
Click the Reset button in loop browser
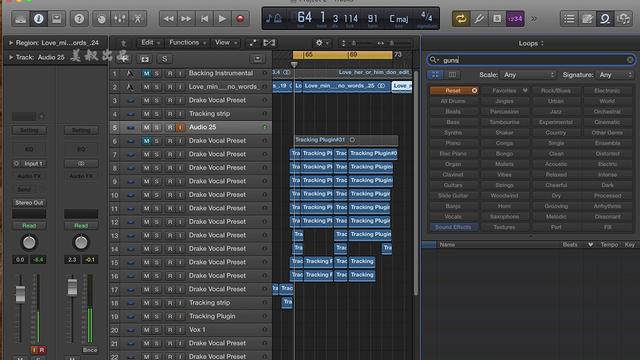click(453, 91)
